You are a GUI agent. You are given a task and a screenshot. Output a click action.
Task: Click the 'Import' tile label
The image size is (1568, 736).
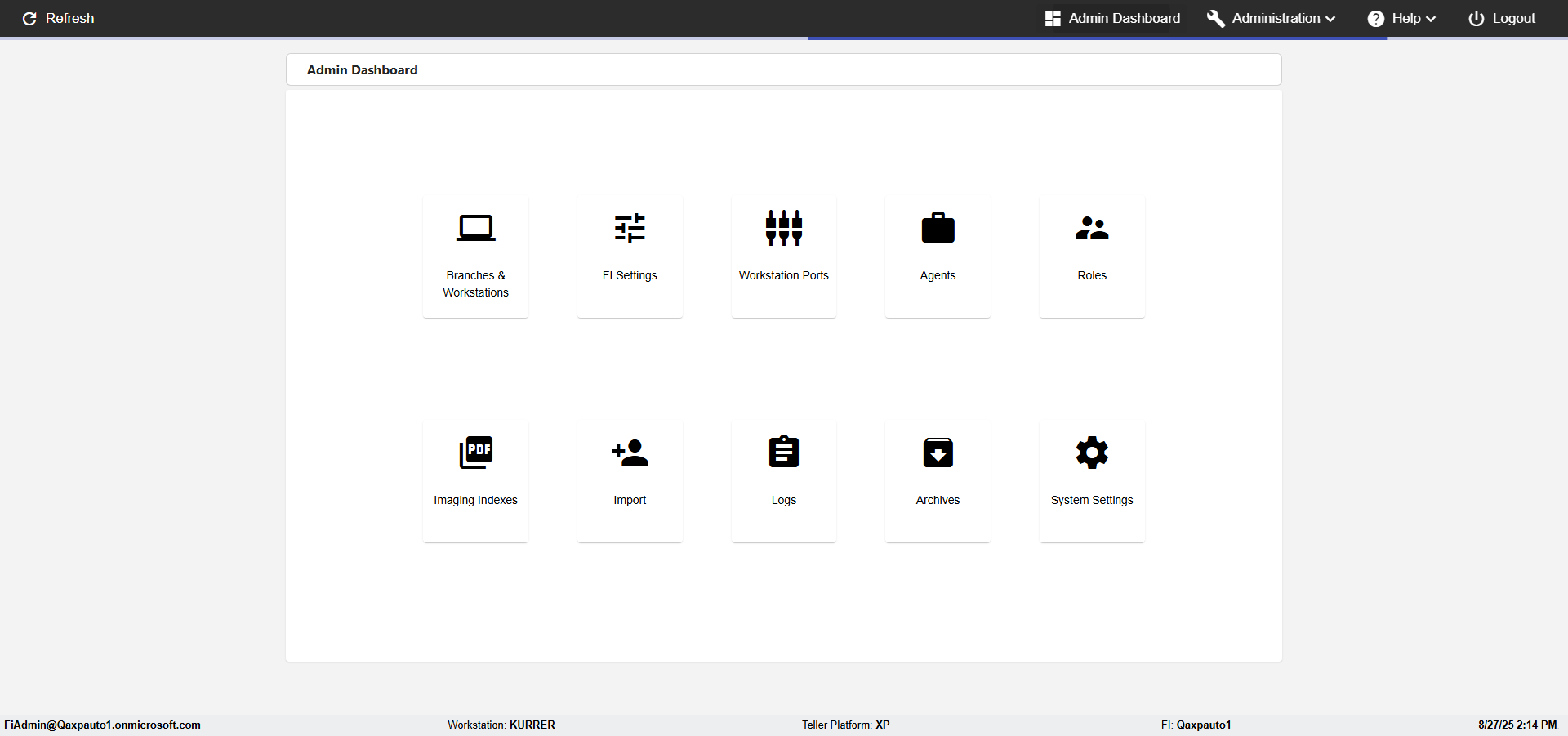[x=630, y=500]
